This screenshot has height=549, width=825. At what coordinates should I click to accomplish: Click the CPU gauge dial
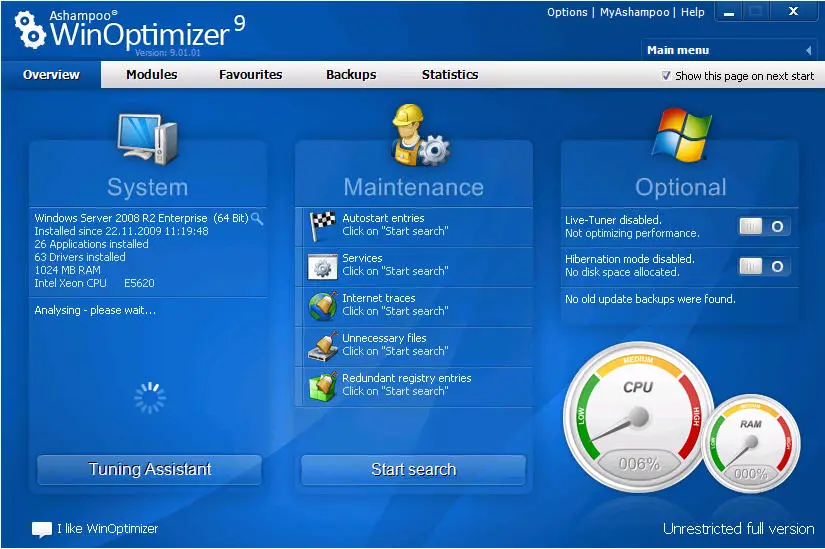click(638, 417)
